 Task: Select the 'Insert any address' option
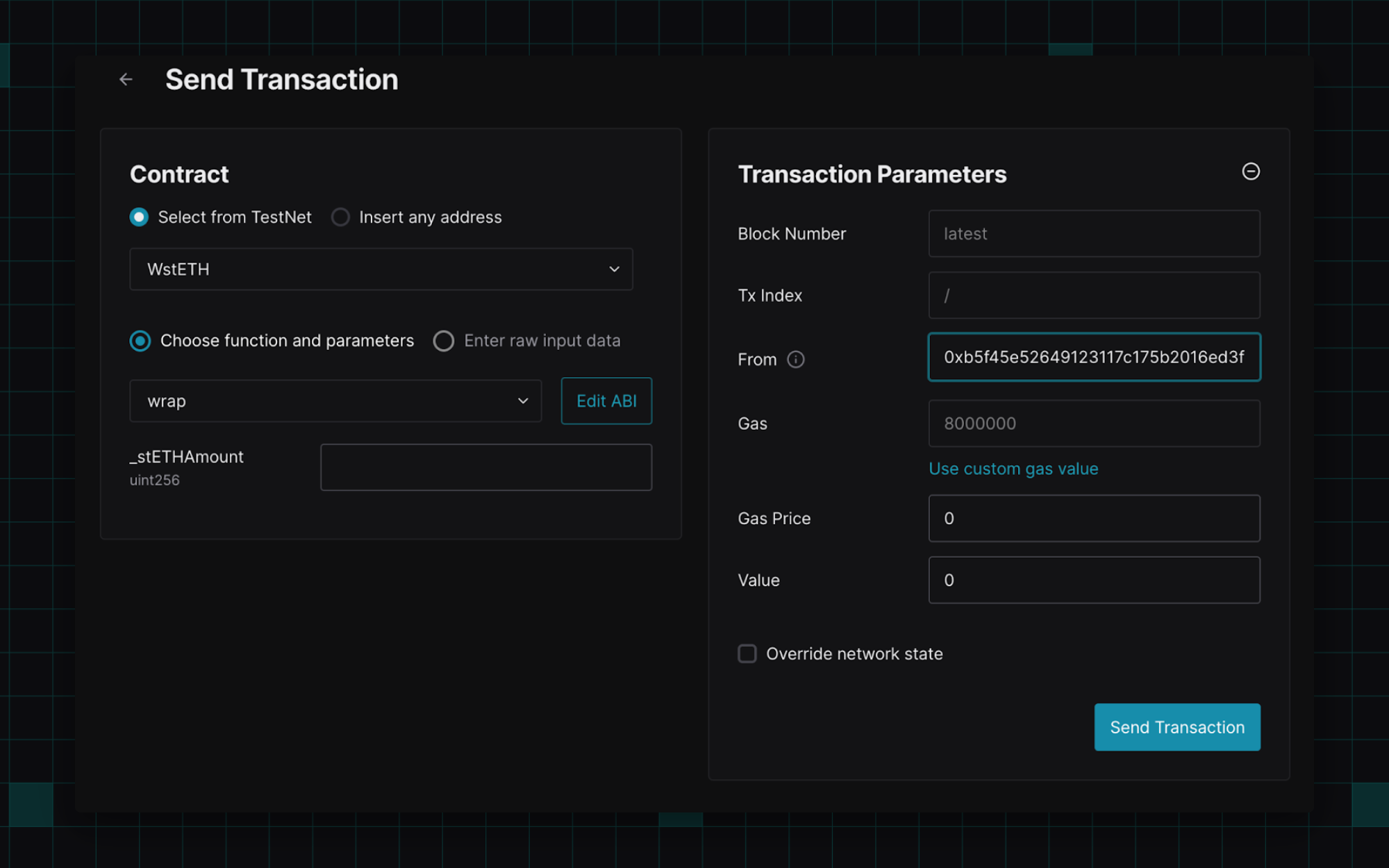coord(340,217)
